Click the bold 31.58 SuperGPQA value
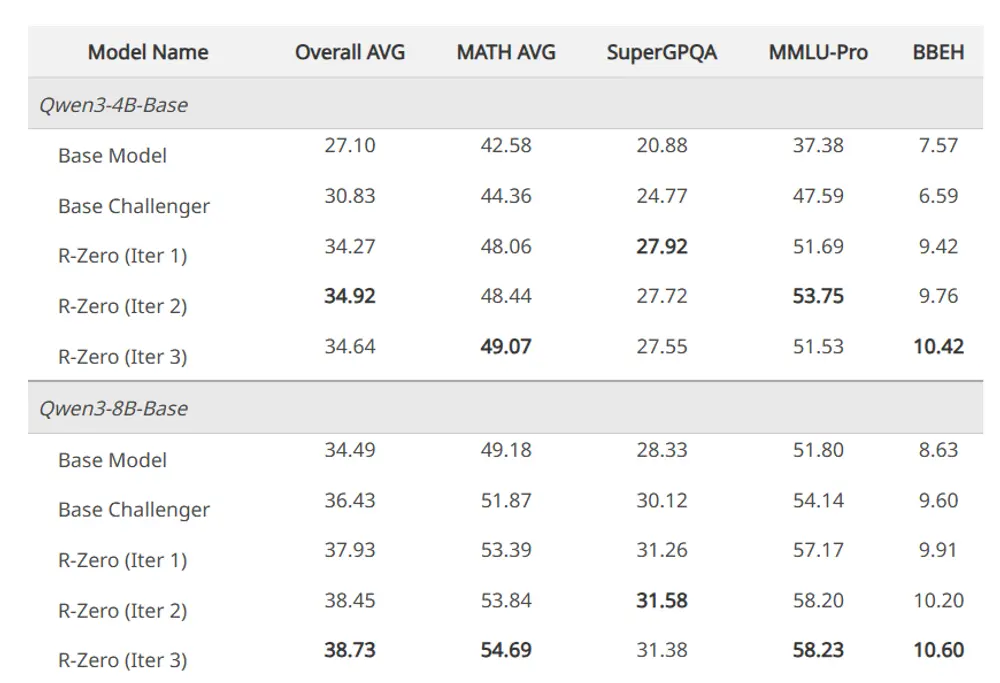This screenshot has height=683, width=1000. pos(662,600)
